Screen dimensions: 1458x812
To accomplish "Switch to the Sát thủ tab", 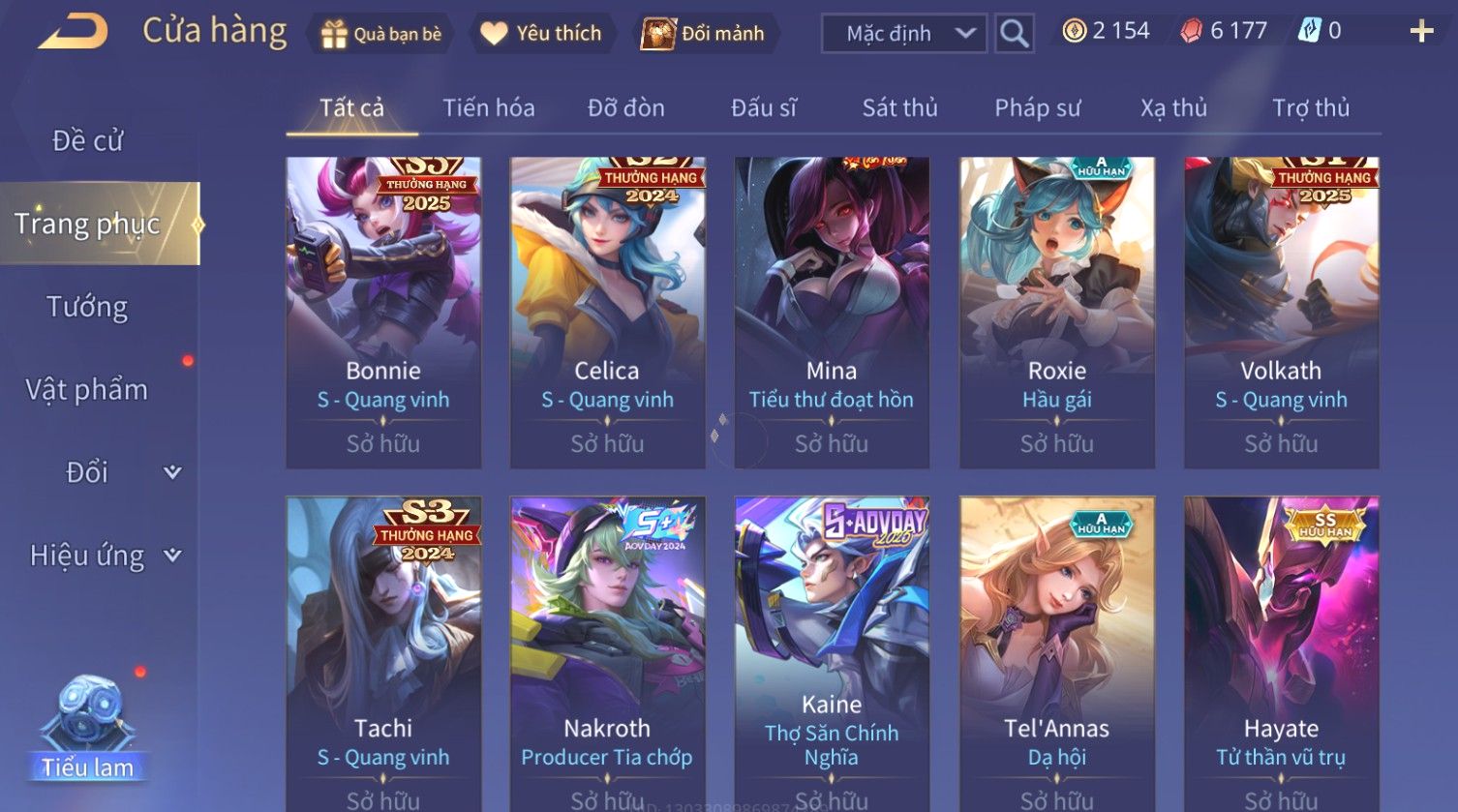I will 899,107.
